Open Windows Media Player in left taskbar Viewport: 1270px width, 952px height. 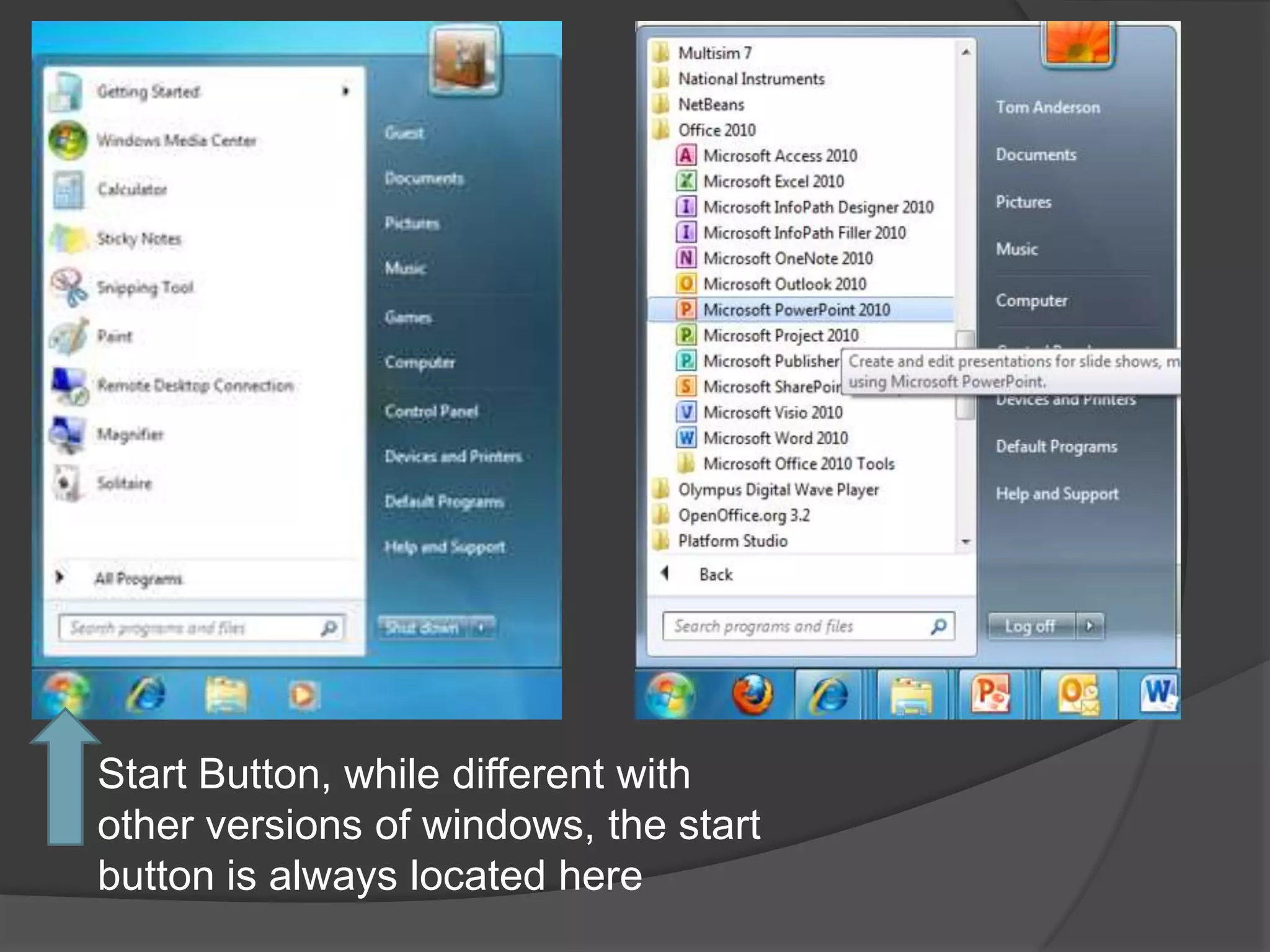point(303,695)
